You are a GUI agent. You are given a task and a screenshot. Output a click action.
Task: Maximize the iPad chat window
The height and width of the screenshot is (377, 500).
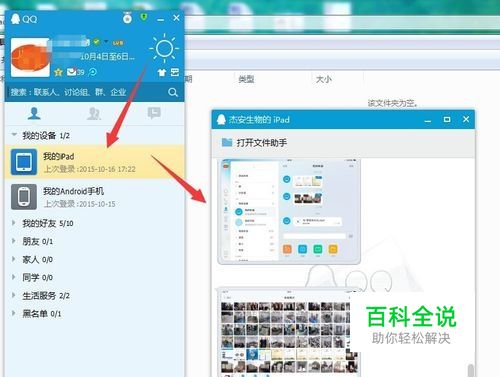[x=447, y=119]
